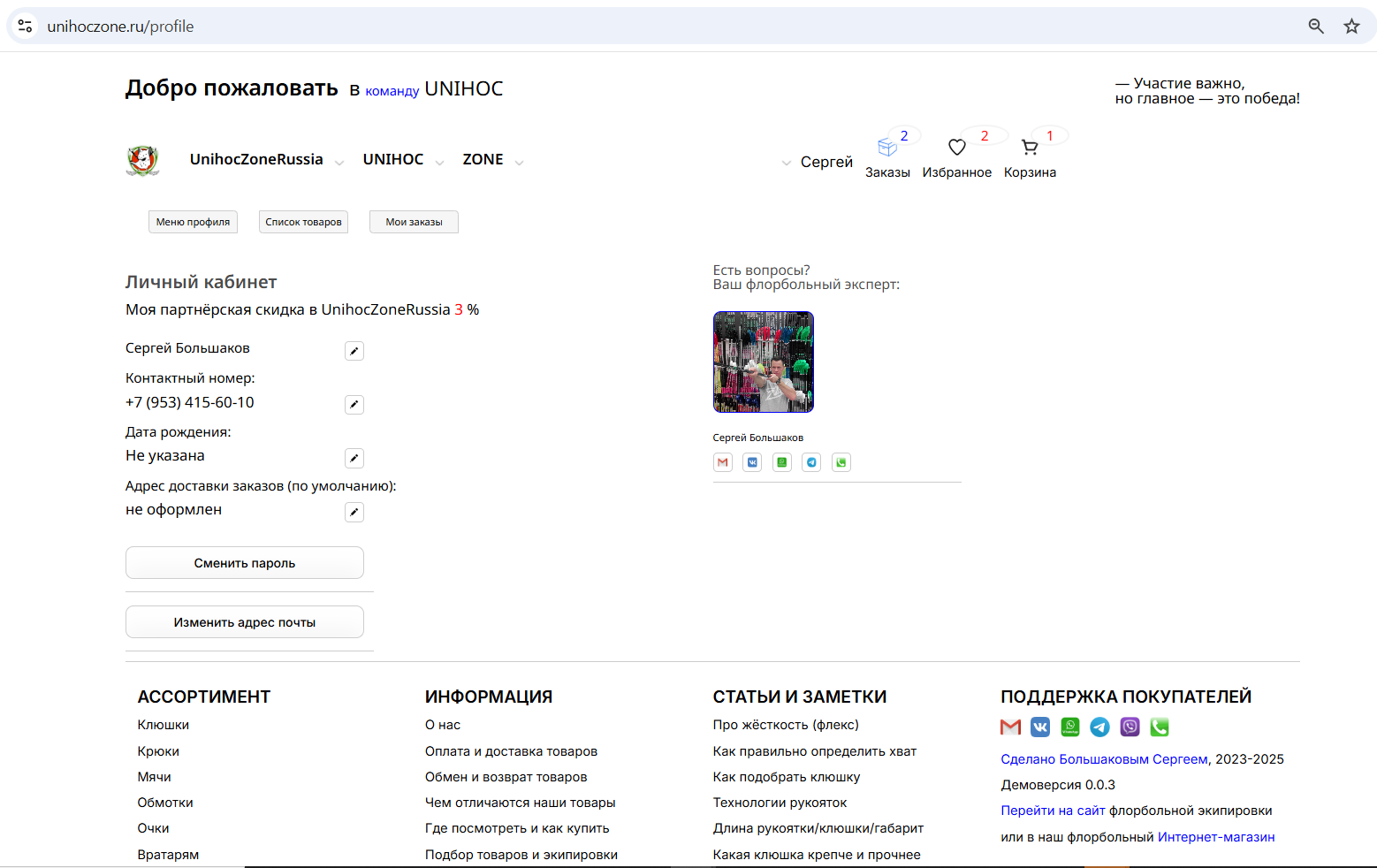1377x868 pixels.
Task: Open Оплата и доставка товаров link
Action: (x=511, y=751)
